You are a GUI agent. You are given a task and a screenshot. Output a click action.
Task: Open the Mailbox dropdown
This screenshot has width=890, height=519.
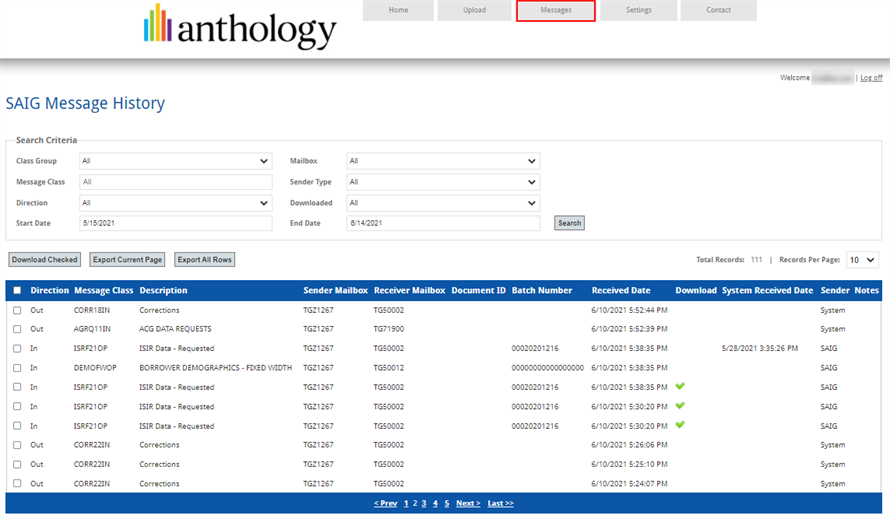pos(443,161)
